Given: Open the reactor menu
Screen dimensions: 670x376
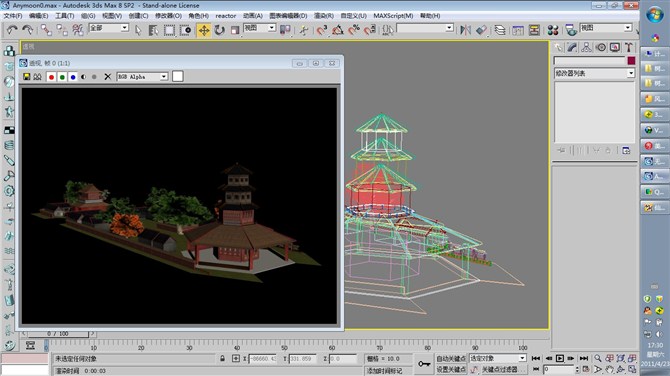Looking at the screenshot, I should (x=226, y=16).
